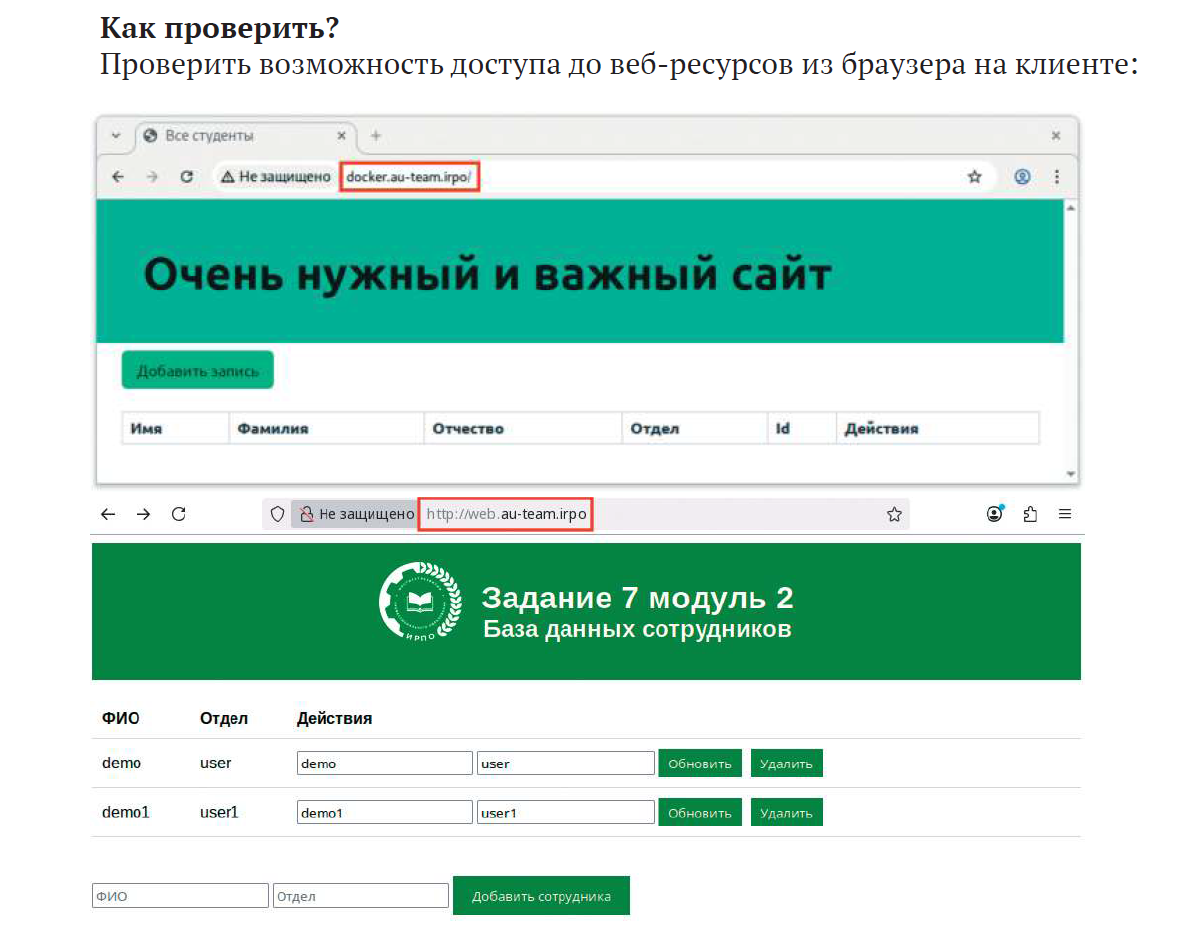Click "Удалить" in the demo row
Screen dimensions: 1204x936
[786, 763]
